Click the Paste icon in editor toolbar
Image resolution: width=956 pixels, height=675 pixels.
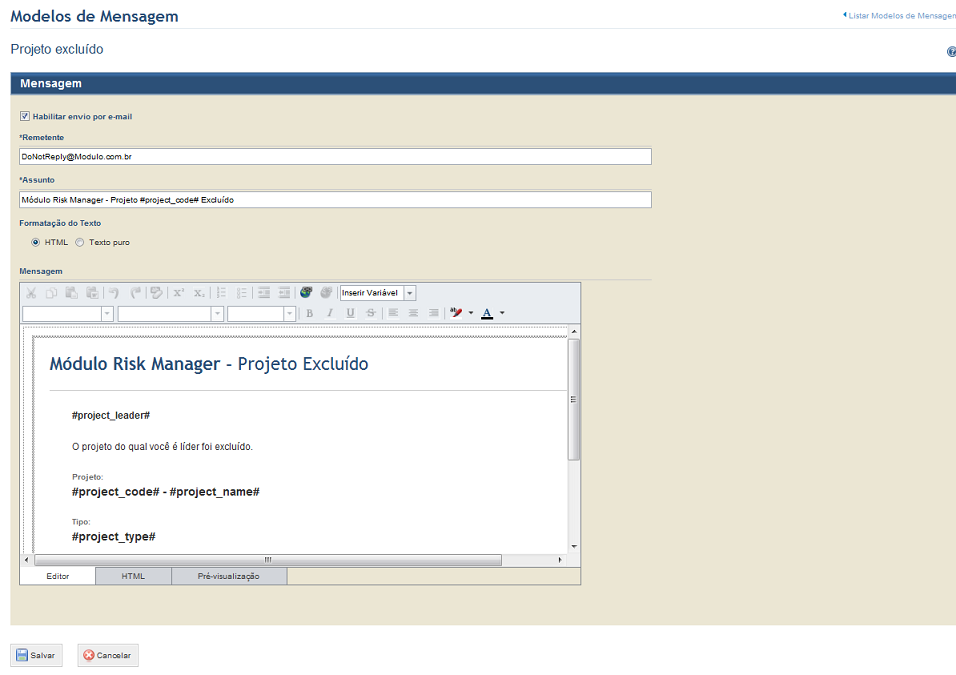pyautogui.click(x=71, y=293)
